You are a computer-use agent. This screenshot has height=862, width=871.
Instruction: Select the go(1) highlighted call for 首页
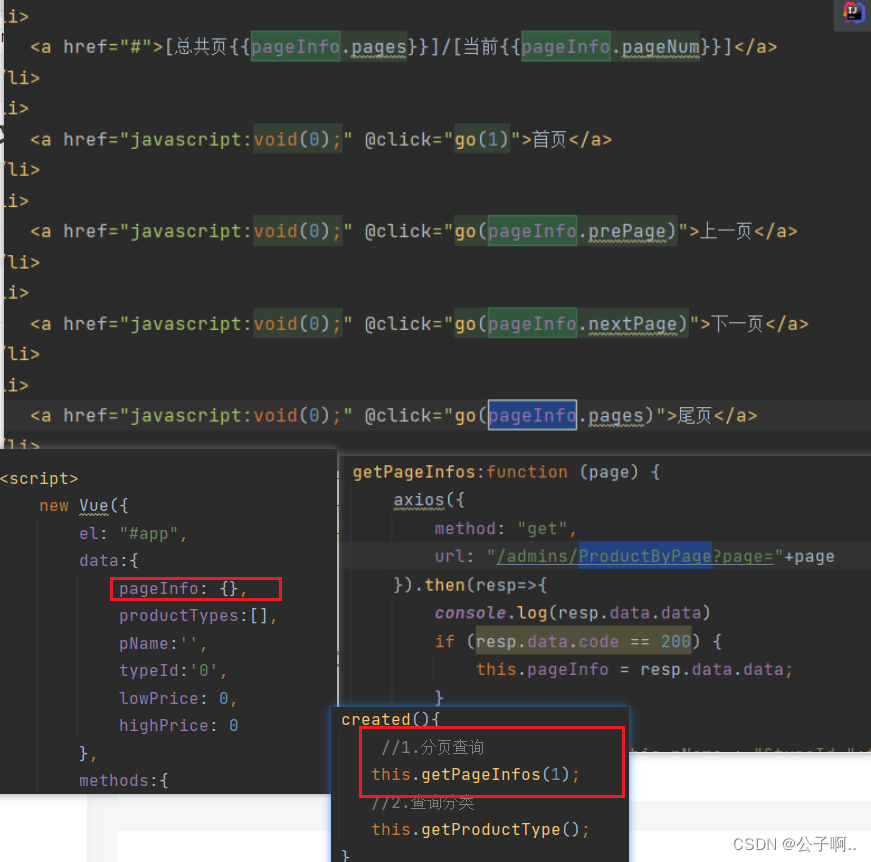(481, 139)
